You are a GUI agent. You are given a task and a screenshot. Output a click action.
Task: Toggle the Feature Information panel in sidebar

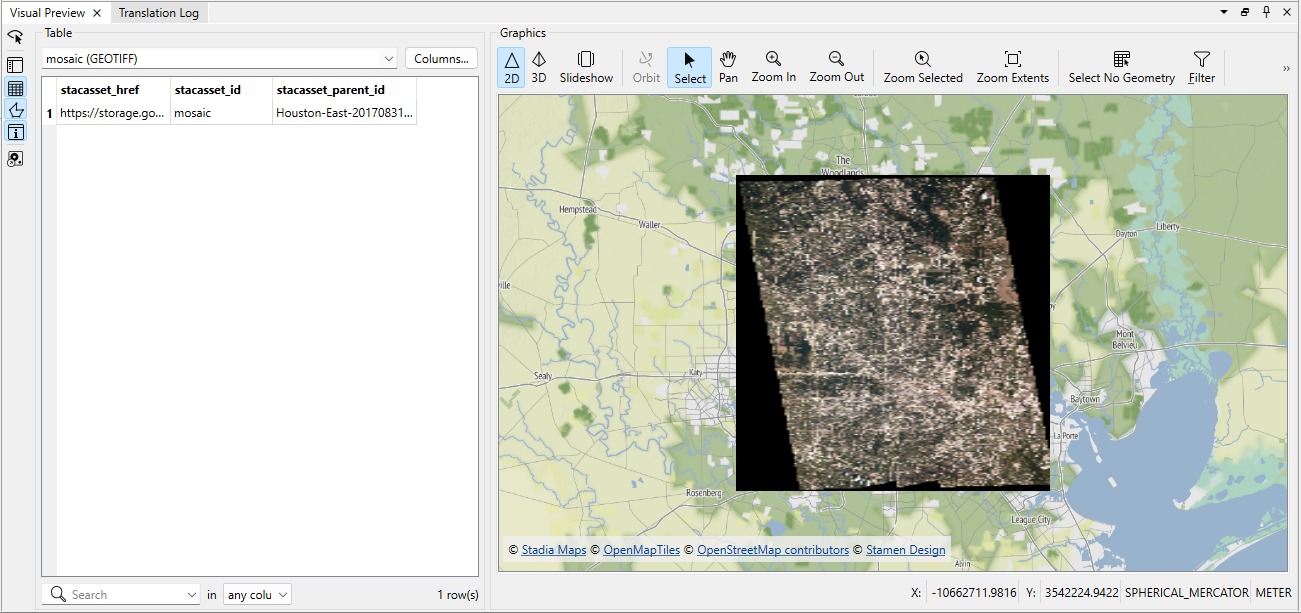(x=15, y=133)
